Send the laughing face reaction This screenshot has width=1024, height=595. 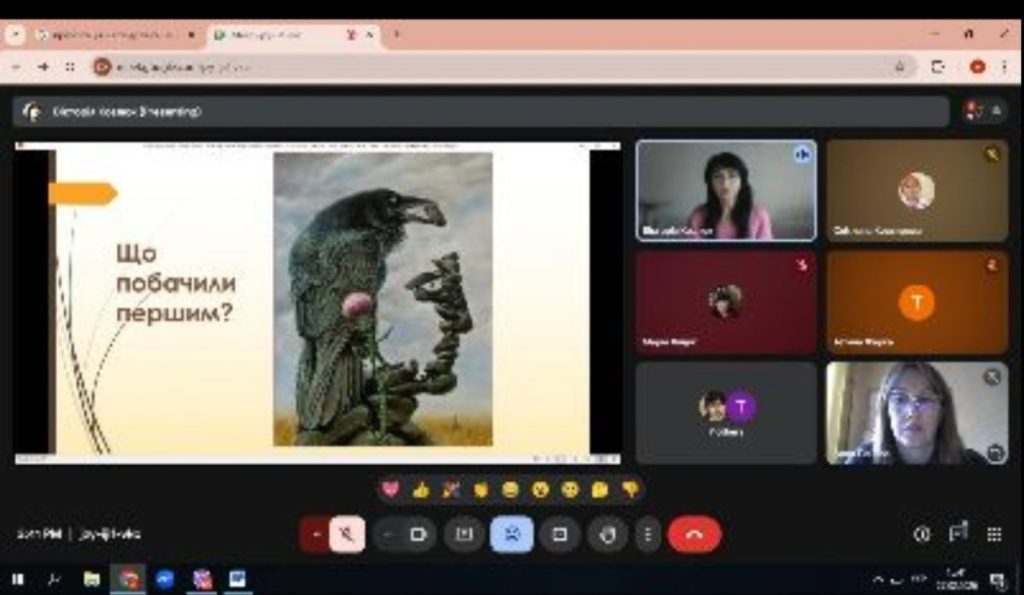[x=510, y=489]
